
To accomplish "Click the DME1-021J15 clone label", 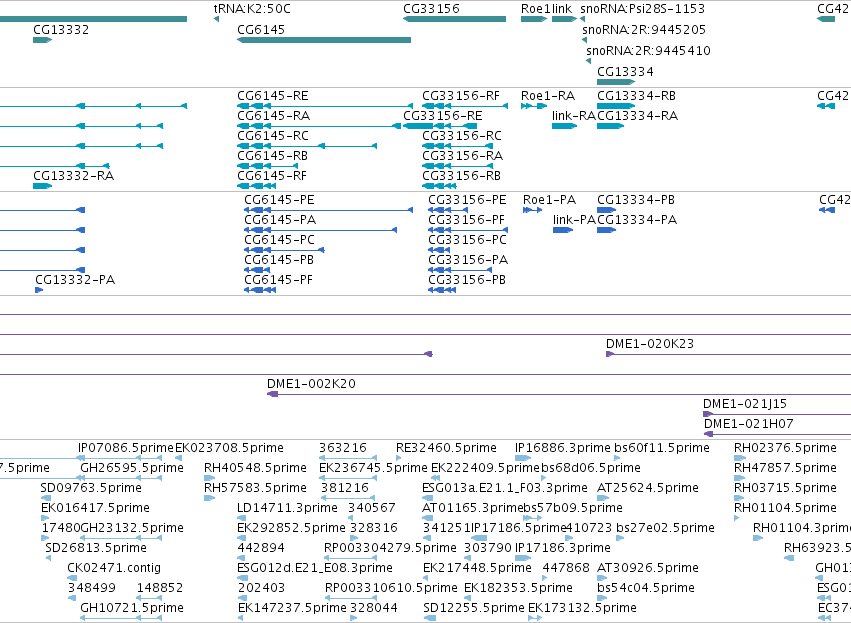I will tap(745, 404).
